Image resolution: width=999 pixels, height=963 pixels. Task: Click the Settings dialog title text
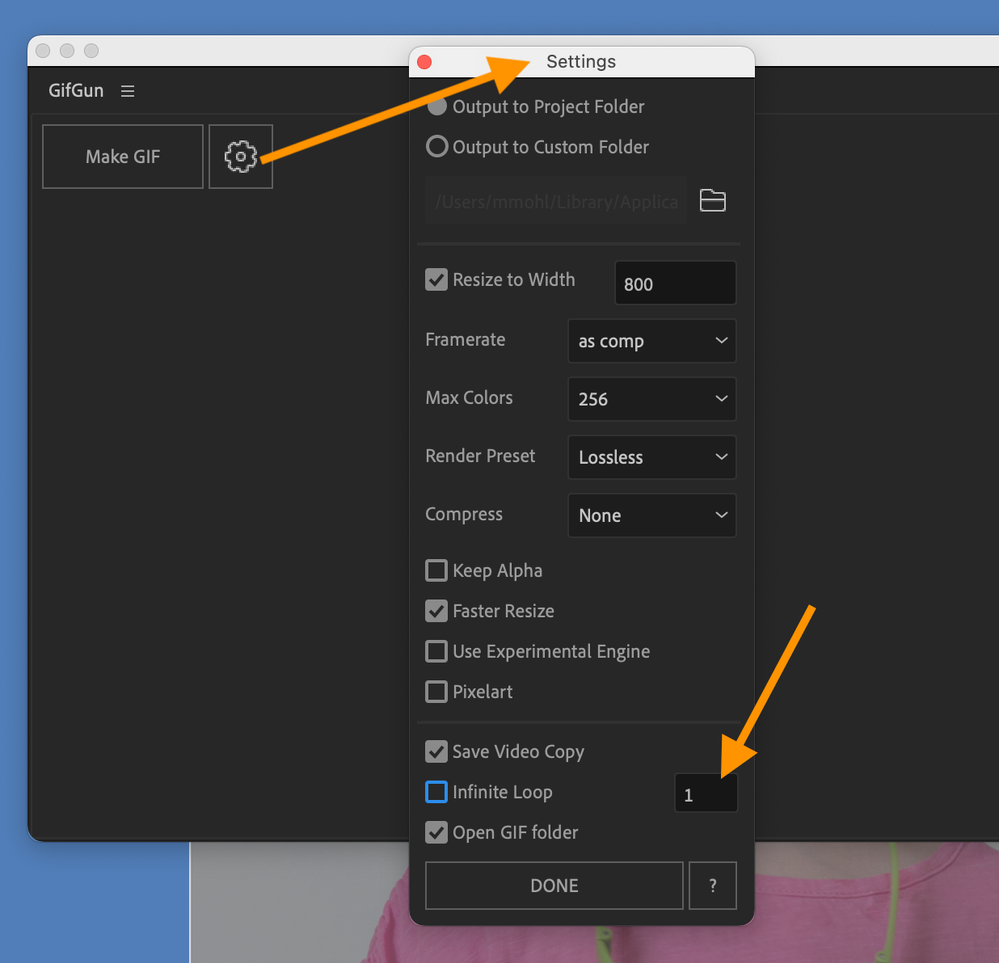[581, 62]
